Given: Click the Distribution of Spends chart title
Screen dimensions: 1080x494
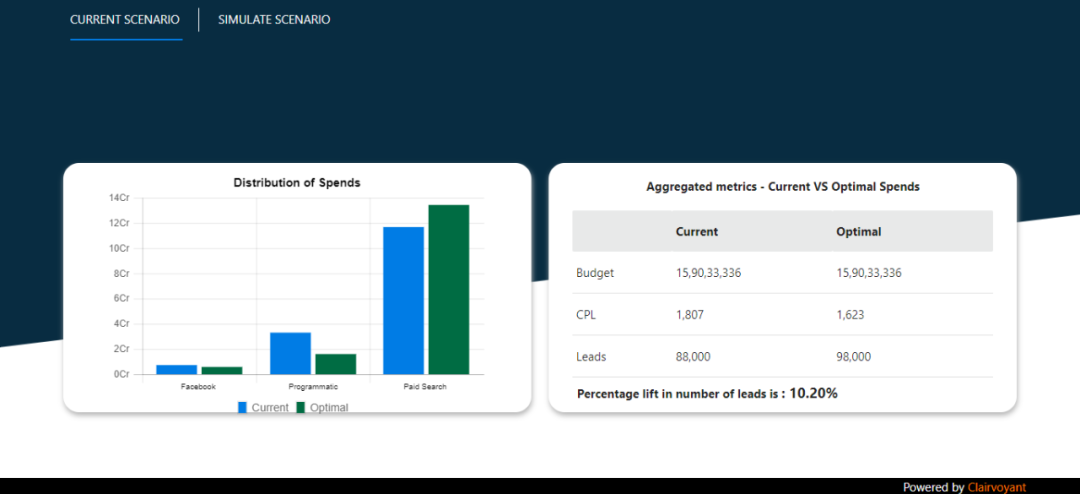Looking at the screenshot, I should (297, 183).
